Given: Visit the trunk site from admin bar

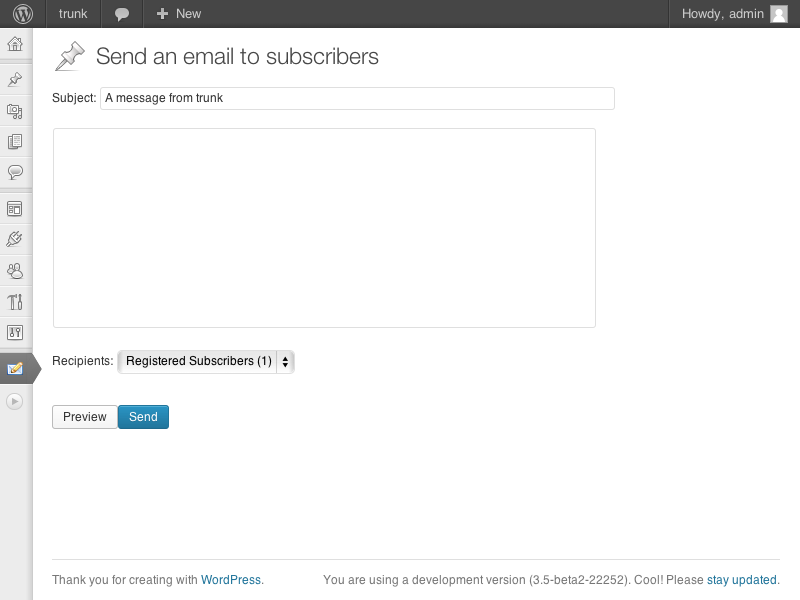Looking at the screenshot, I should point(73,14).
